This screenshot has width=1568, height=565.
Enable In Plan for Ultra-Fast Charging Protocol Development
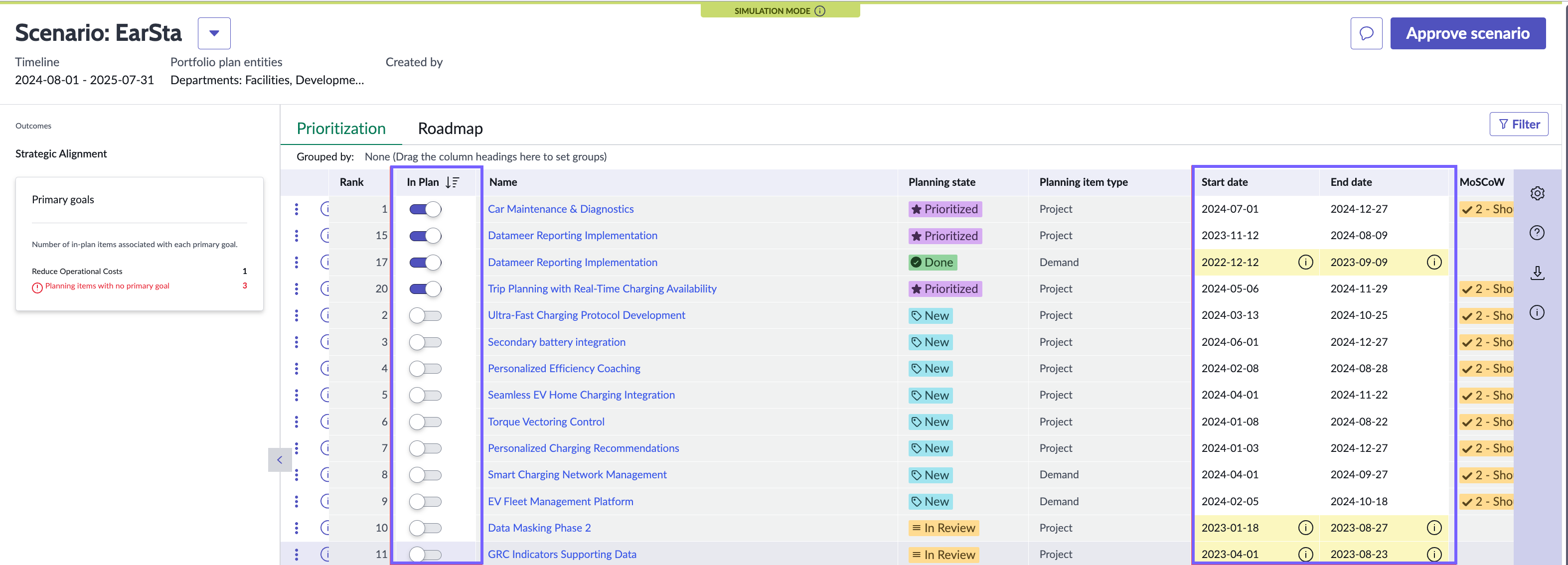[425, 316]
